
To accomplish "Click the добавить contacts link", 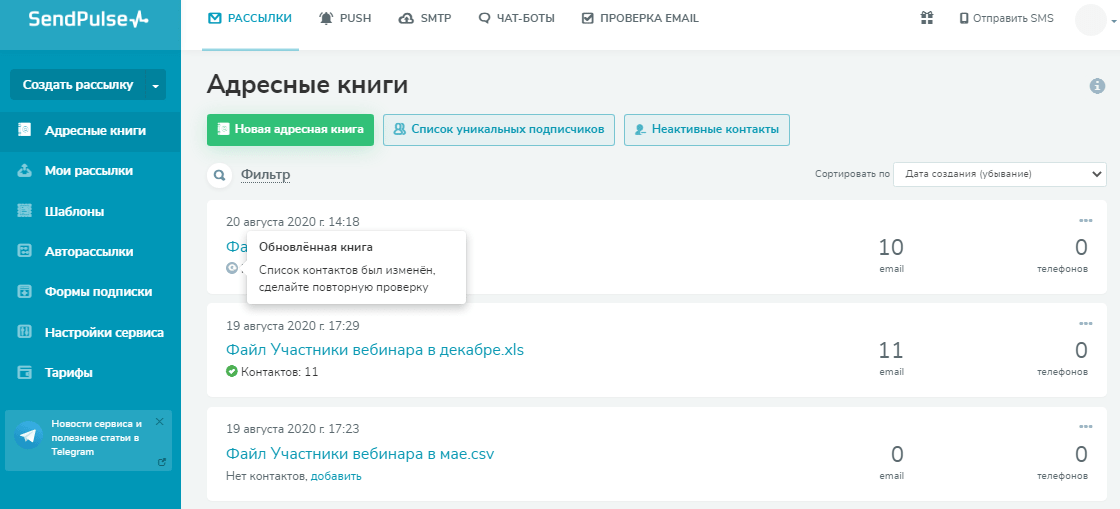I will tap(336, 476).
